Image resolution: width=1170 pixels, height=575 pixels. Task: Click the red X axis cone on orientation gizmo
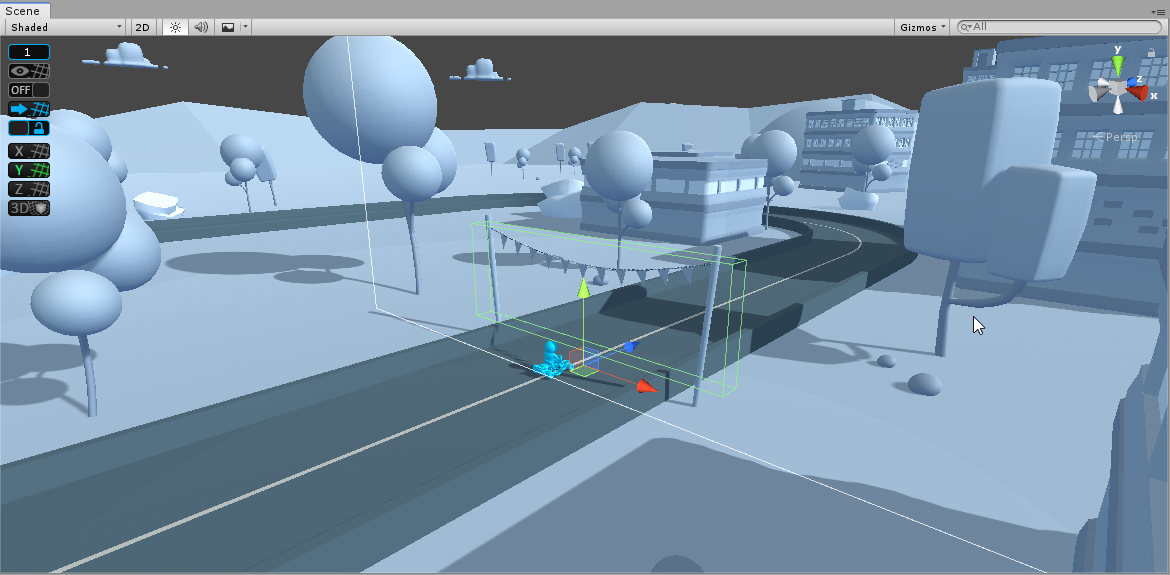[1140, 92]
